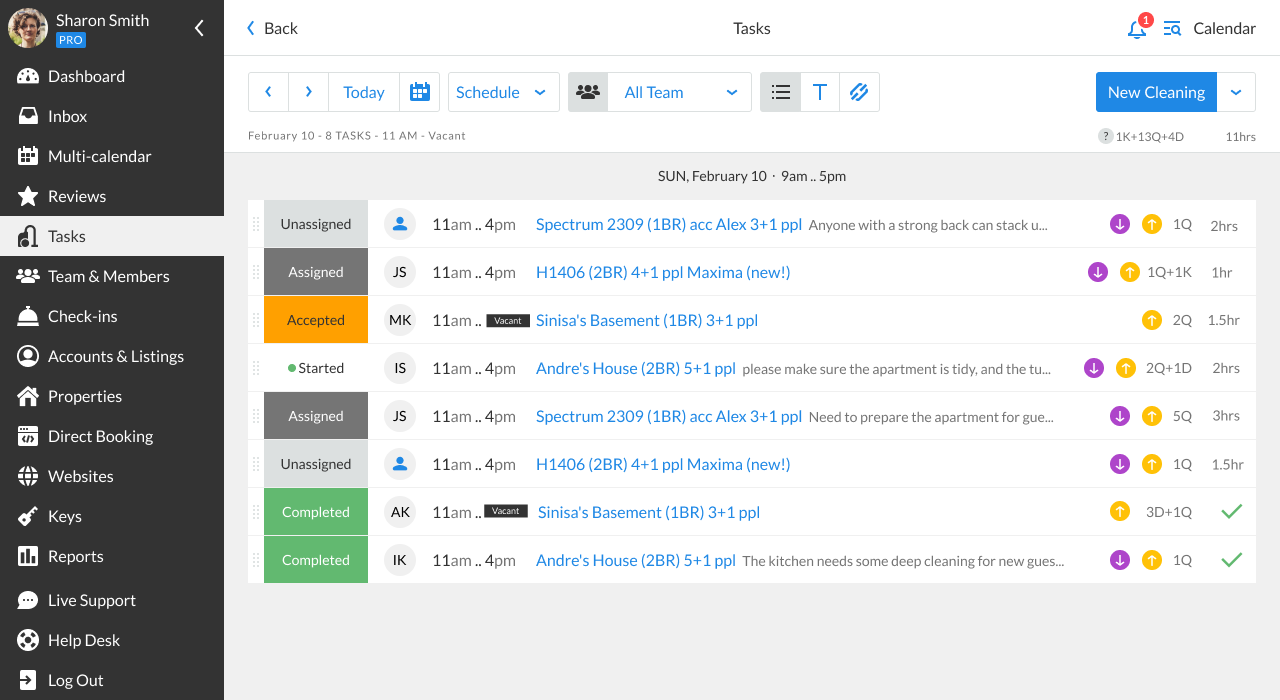
Task: Toggle the tag view mode icon
Action: pos(859,91)
